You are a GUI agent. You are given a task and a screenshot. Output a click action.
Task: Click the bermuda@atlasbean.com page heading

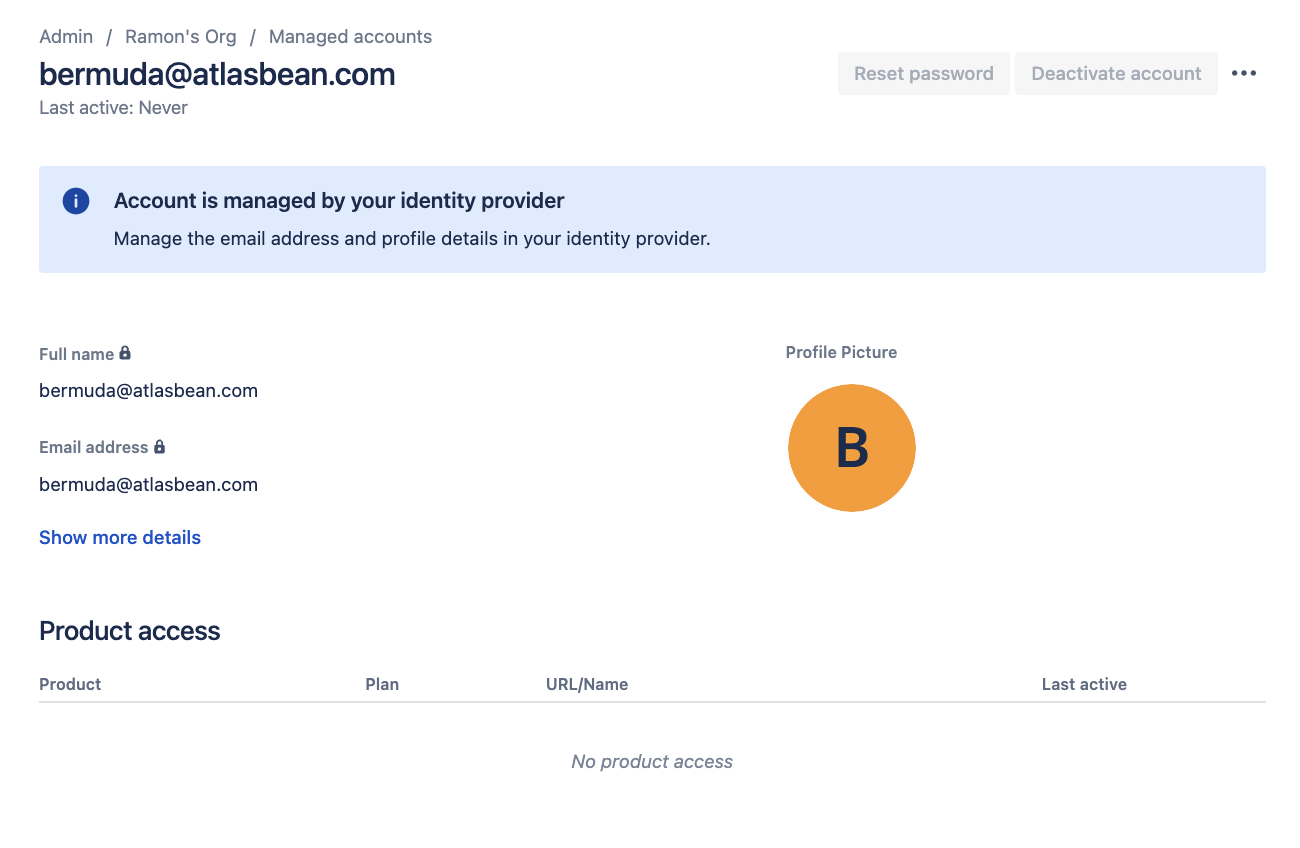217,74
